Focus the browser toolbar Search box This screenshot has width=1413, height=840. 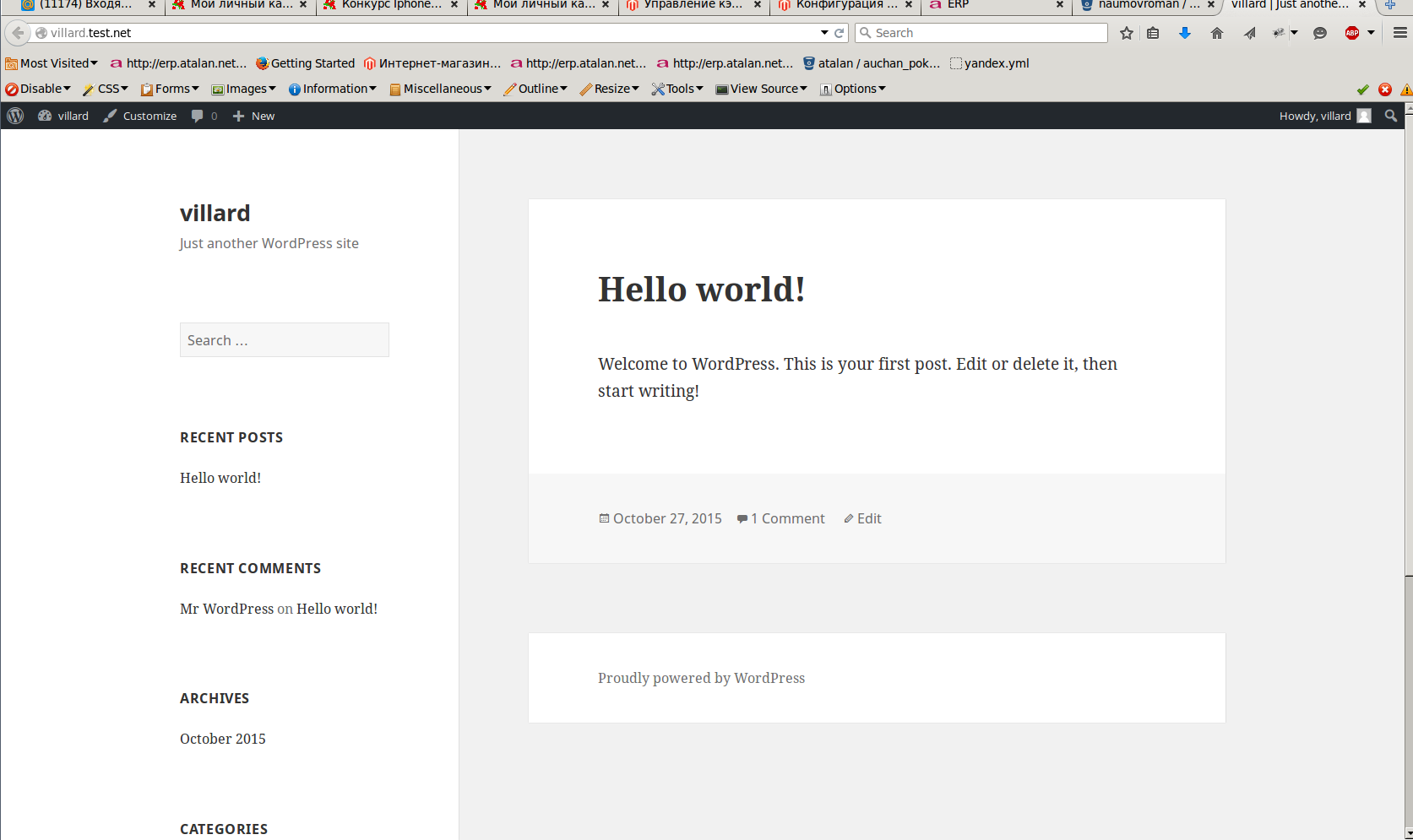(981, 33)
